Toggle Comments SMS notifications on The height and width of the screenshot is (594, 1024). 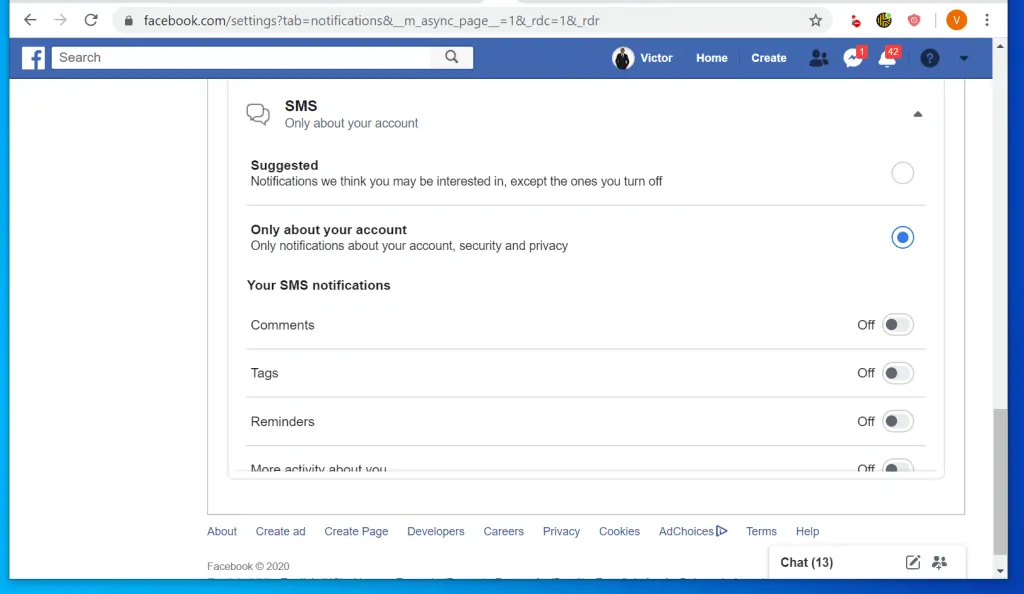point(897,324)
